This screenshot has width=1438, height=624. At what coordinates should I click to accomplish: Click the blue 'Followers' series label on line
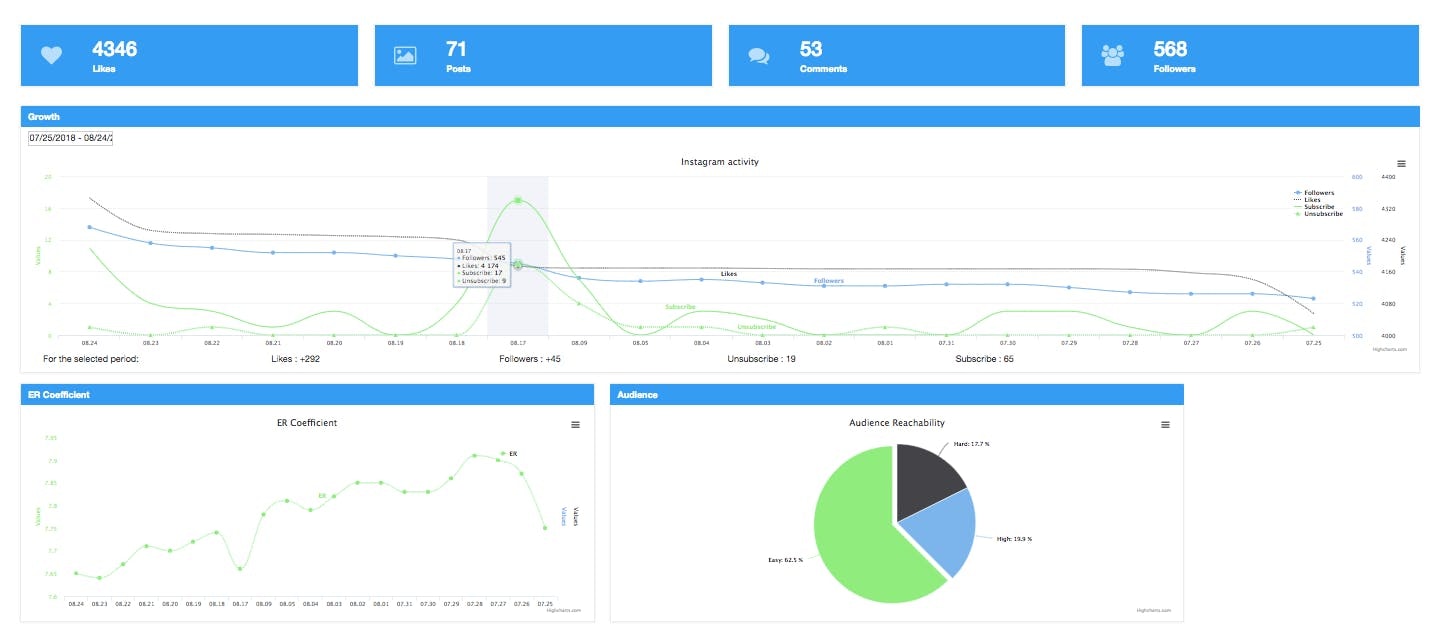pos(829,281)
